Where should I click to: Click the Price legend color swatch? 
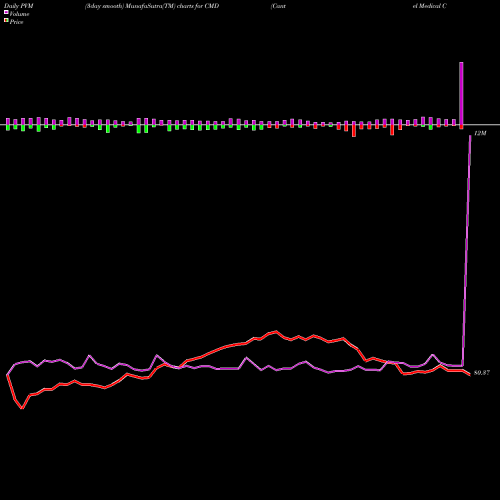[6, 21]
